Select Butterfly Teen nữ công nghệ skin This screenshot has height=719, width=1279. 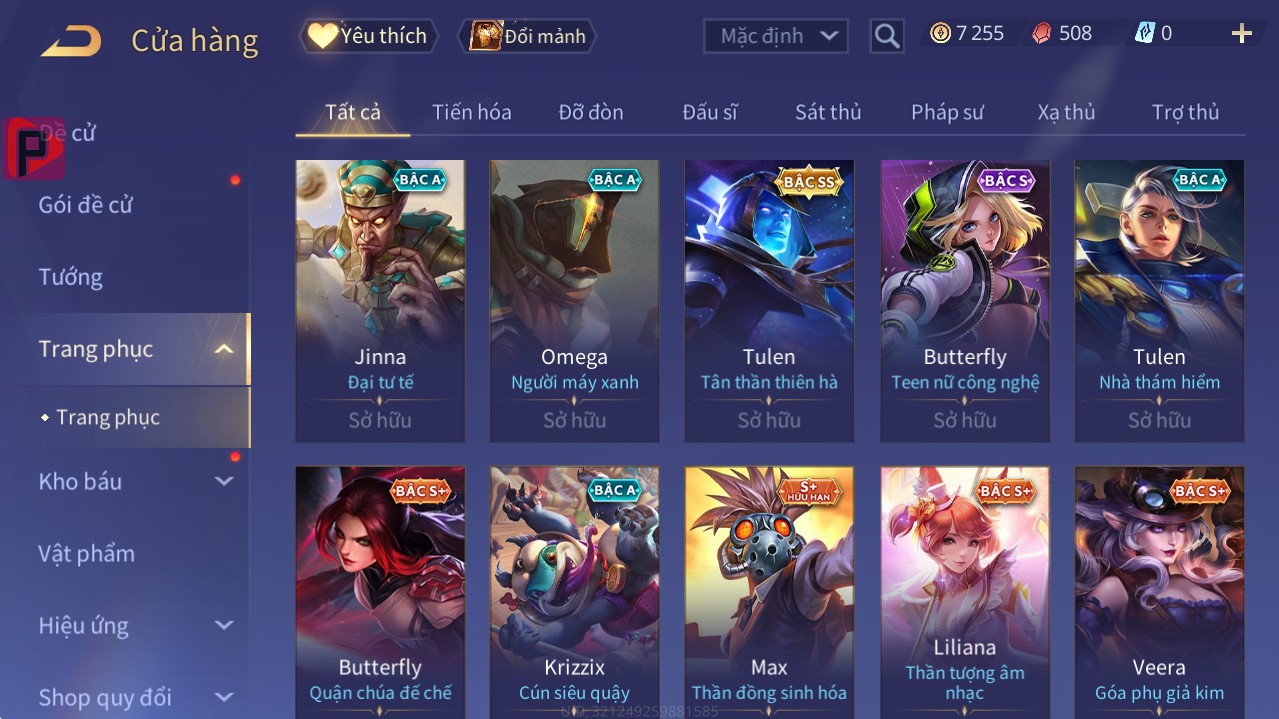(x=965, y=301)
